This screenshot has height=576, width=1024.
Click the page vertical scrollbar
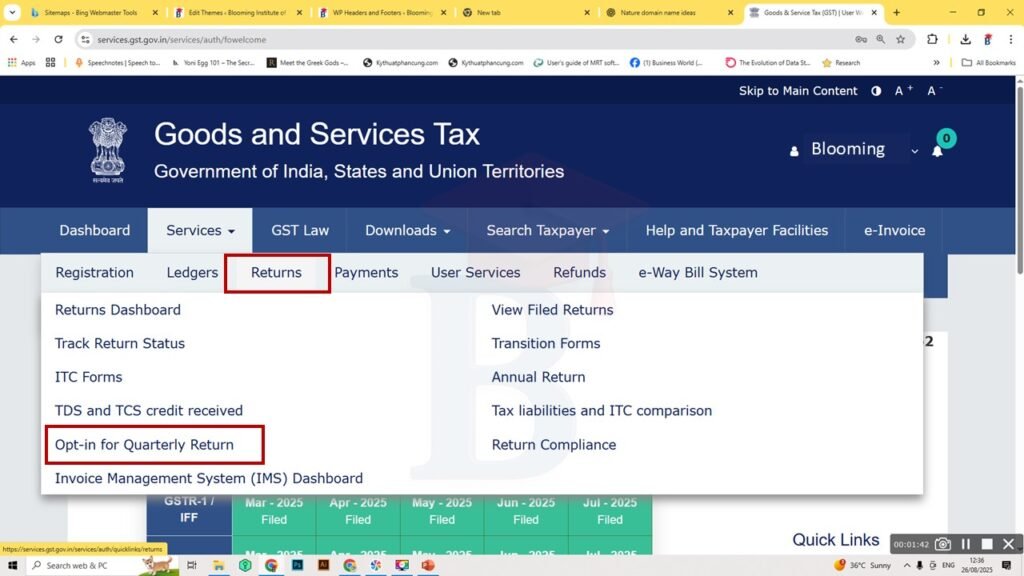click(x=1019, y=180)
